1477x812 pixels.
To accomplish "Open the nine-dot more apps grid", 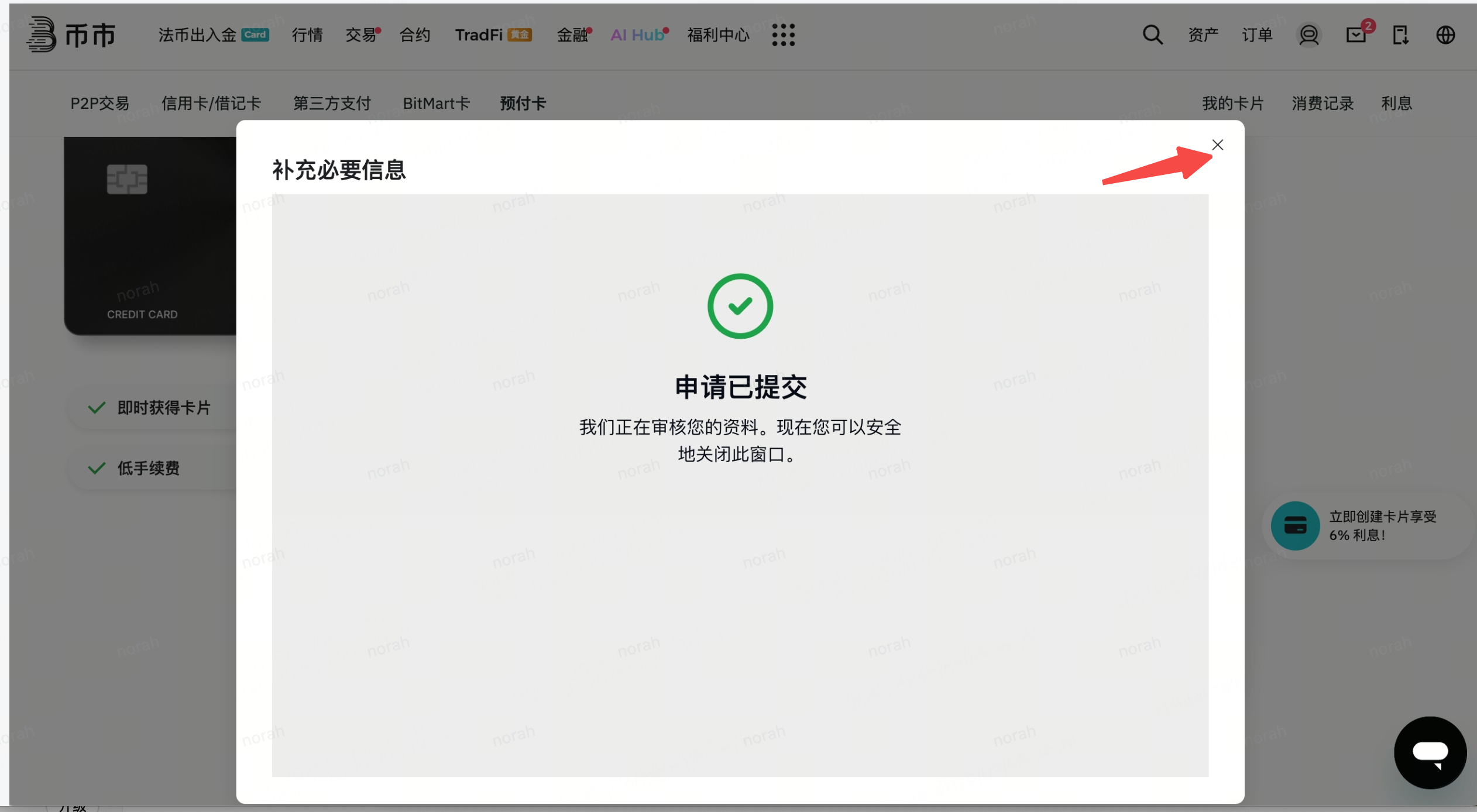I will tap(783, 35).
